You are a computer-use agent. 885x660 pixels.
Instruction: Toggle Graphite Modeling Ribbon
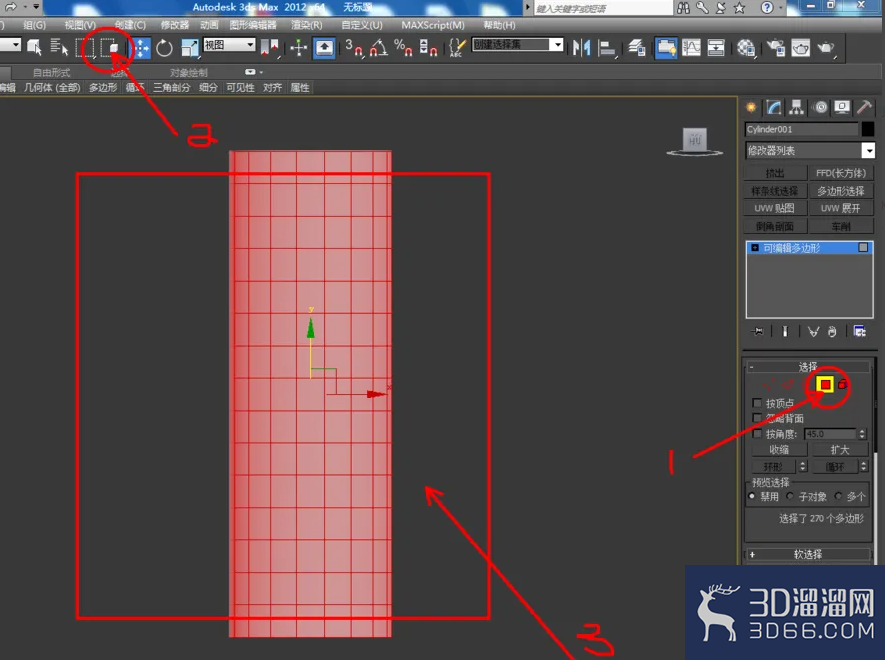(666, 48)
